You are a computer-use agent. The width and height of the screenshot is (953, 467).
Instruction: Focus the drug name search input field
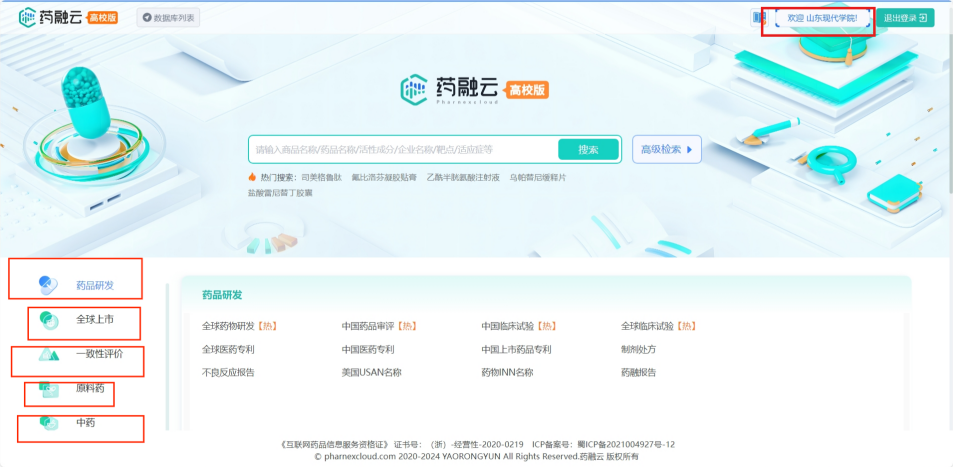click(404, 150)
